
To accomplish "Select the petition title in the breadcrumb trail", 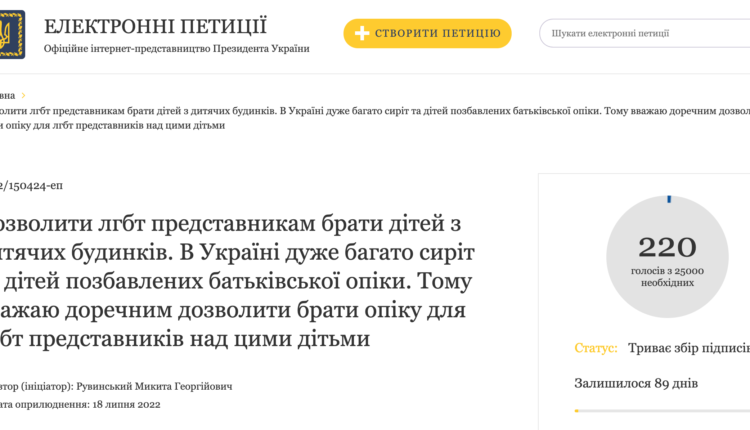I will tap(300, 112).
